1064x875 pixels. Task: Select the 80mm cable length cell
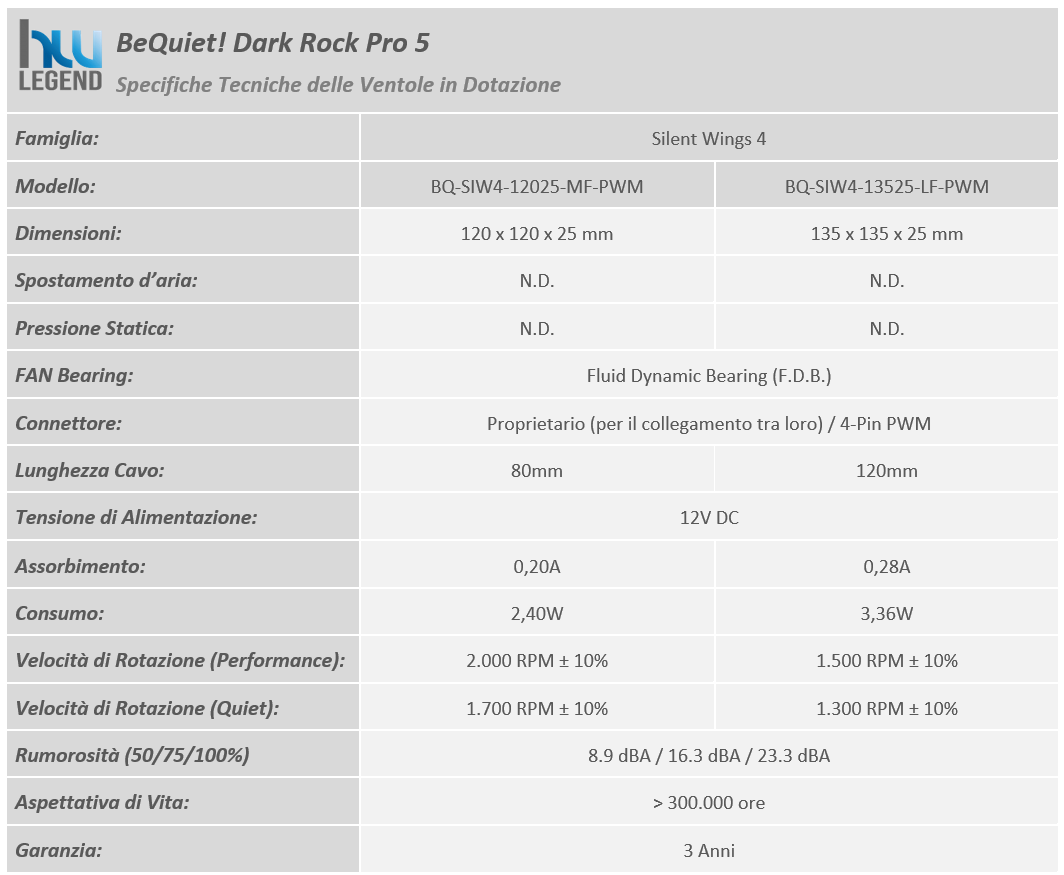(537, 470)
